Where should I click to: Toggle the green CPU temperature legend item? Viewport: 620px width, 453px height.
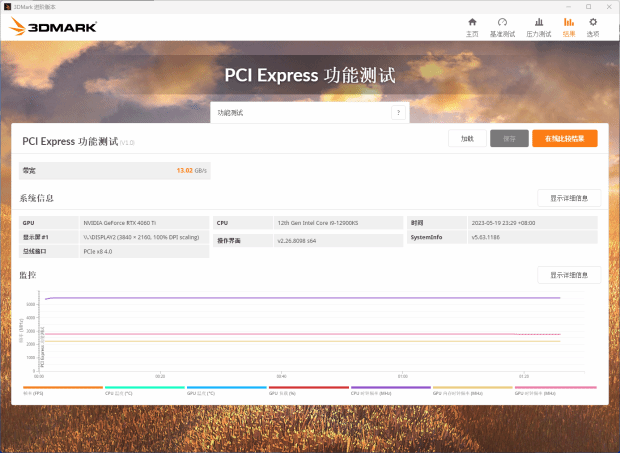click(145, 391)
